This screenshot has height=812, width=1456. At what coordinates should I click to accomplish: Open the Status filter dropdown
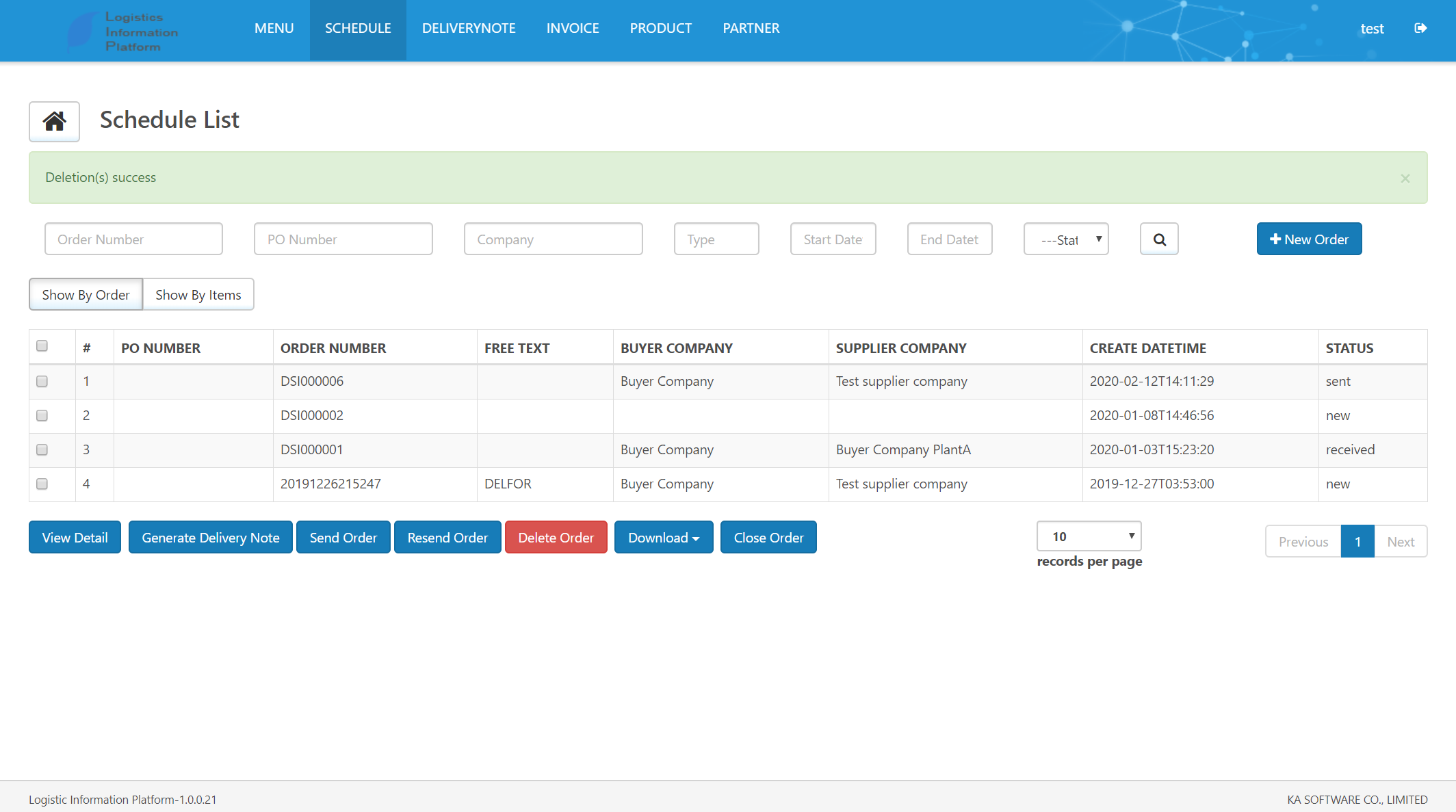[x=1066, y=239]
